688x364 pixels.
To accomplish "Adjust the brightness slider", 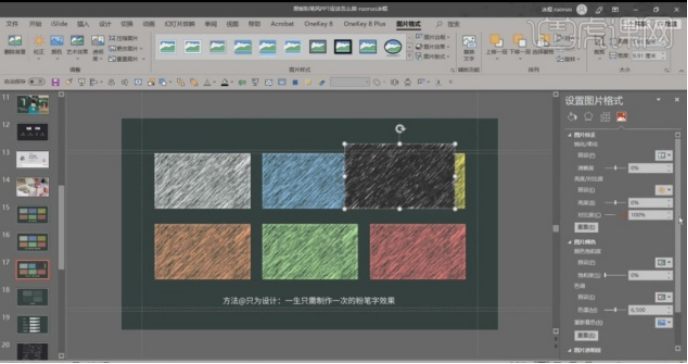I will (x=615, y=203).
